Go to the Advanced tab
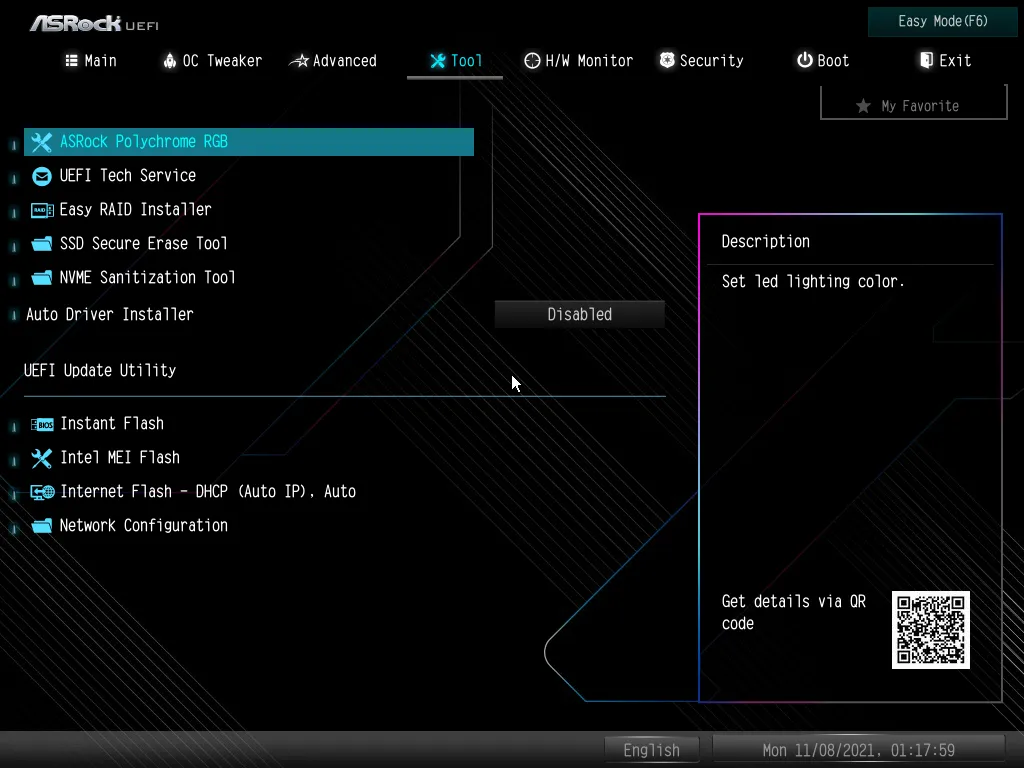Image resolution: width=1024 pixels, height=768 pixels. [333, 61]
